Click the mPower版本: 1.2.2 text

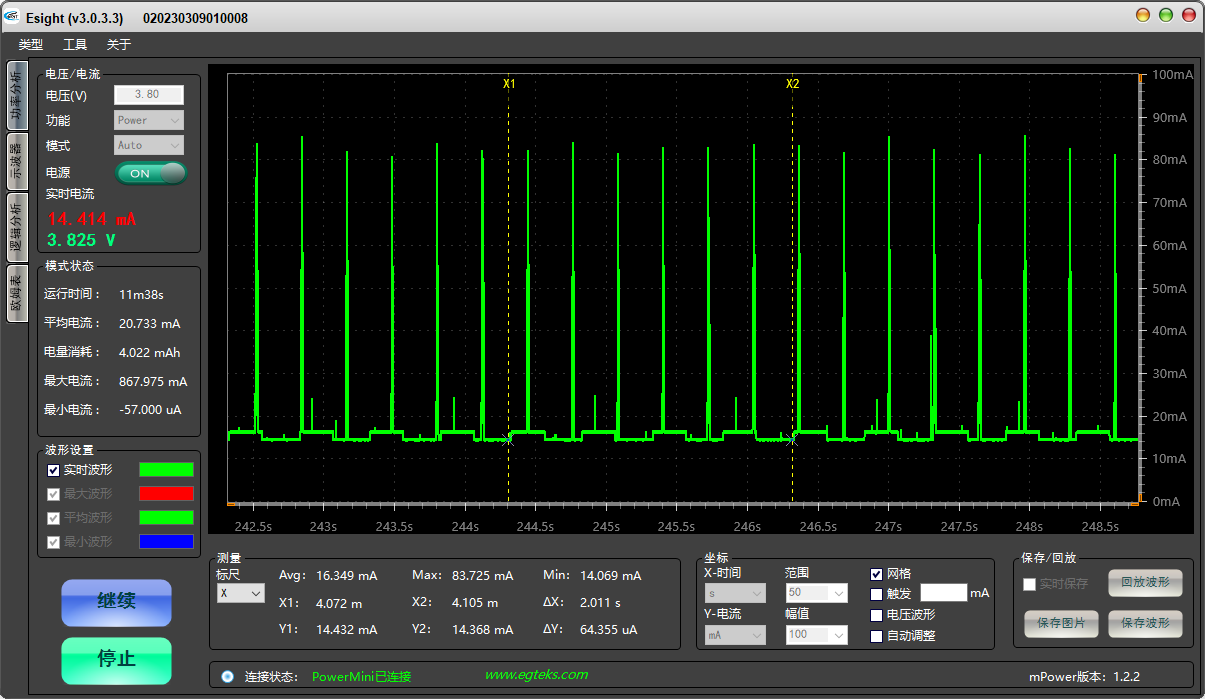(1084, 677)
